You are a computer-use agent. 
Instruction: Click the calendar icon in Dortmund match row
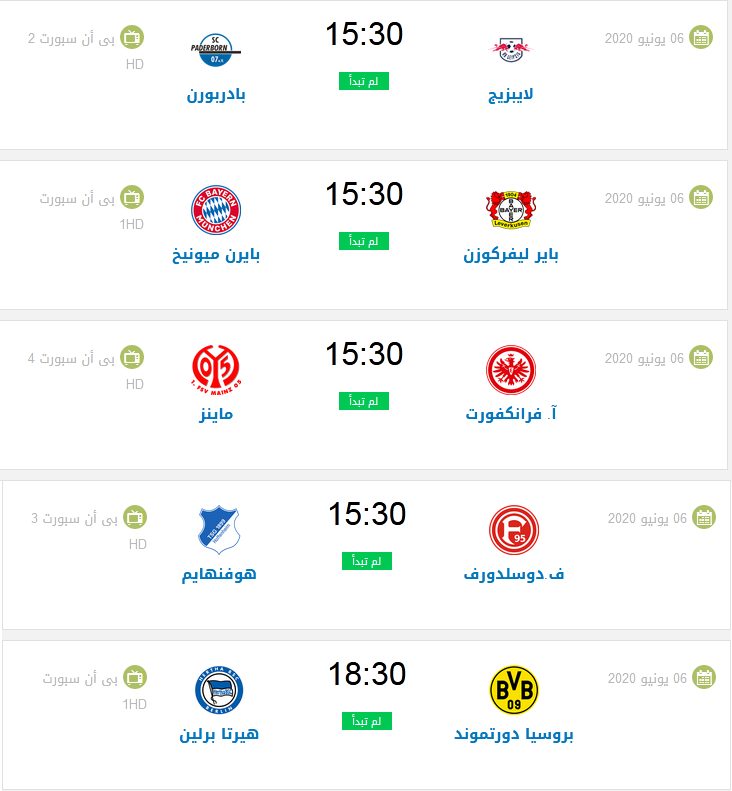(x=705, y=677)
